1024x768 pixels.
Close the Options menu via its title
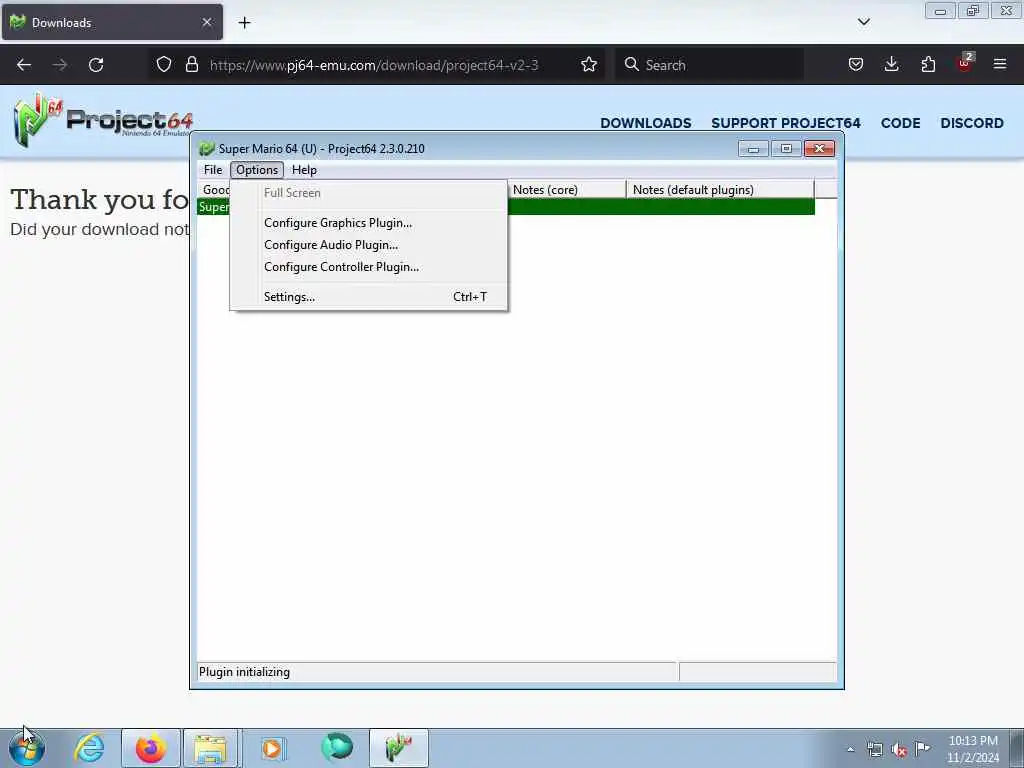coord(257,170)
